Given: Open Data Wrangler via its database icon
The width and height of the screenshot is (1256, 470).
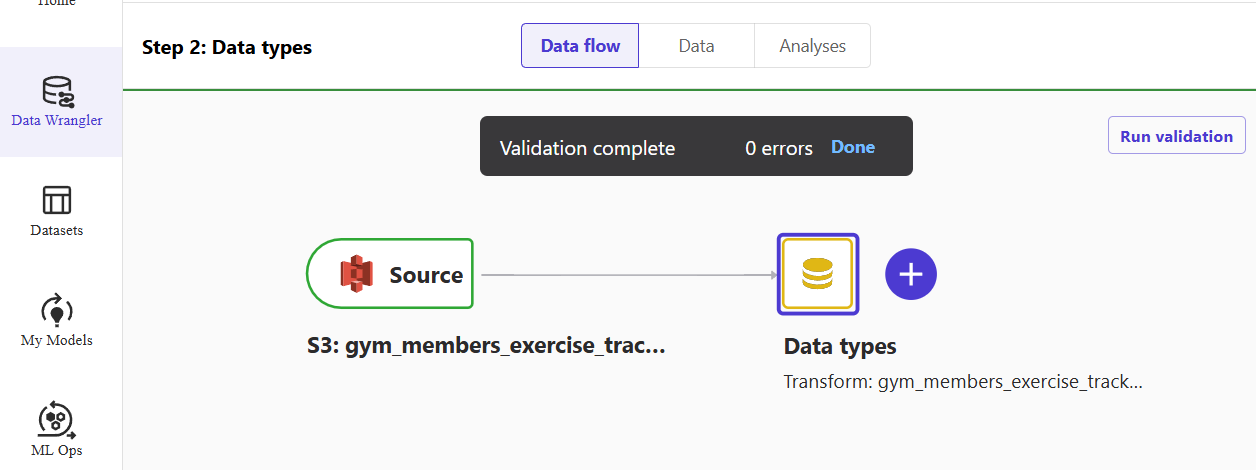Looking at the screenshot, I should click(57, 91).
